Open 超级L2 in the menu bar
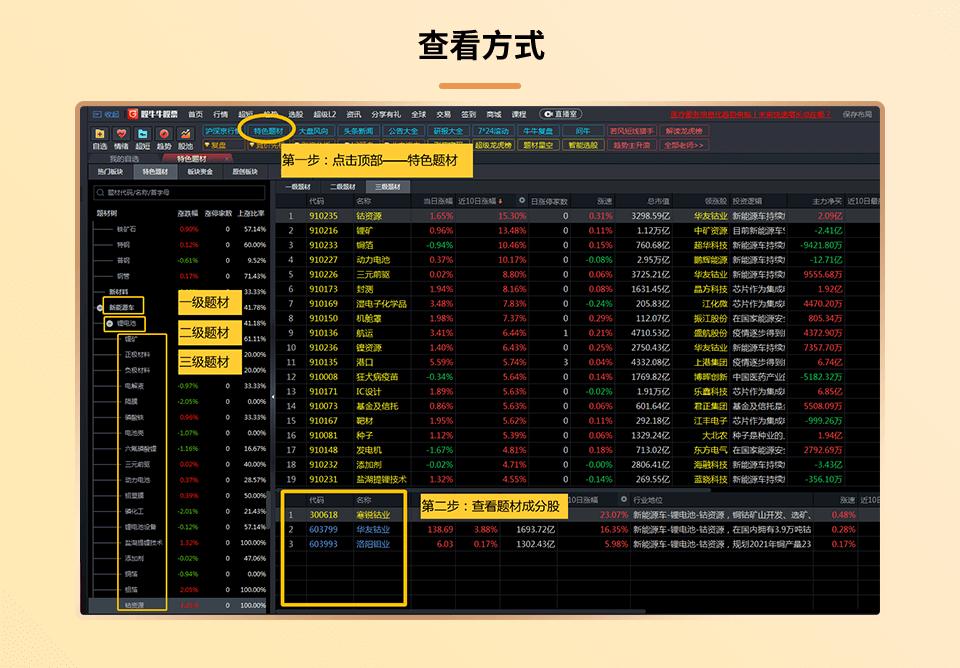 click(x=324, y=114)
